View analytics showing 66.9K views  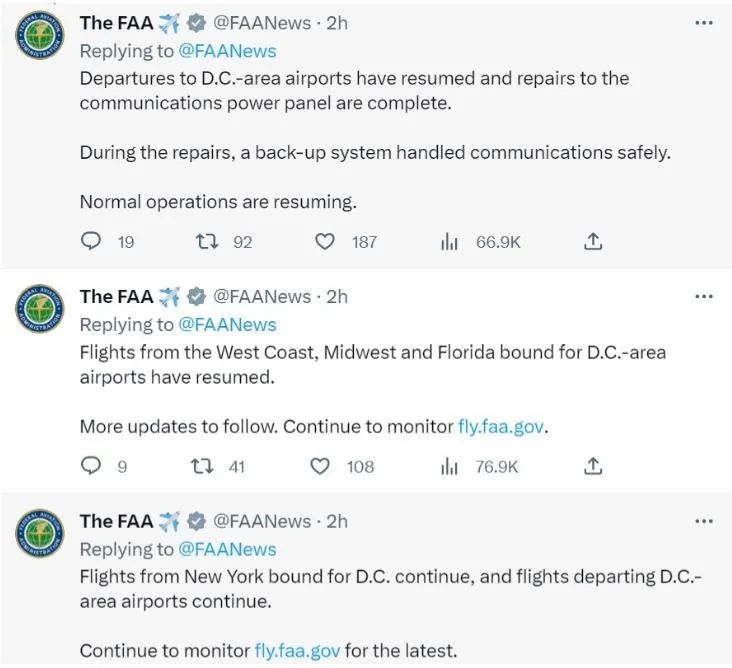click(x=450, y=241)
